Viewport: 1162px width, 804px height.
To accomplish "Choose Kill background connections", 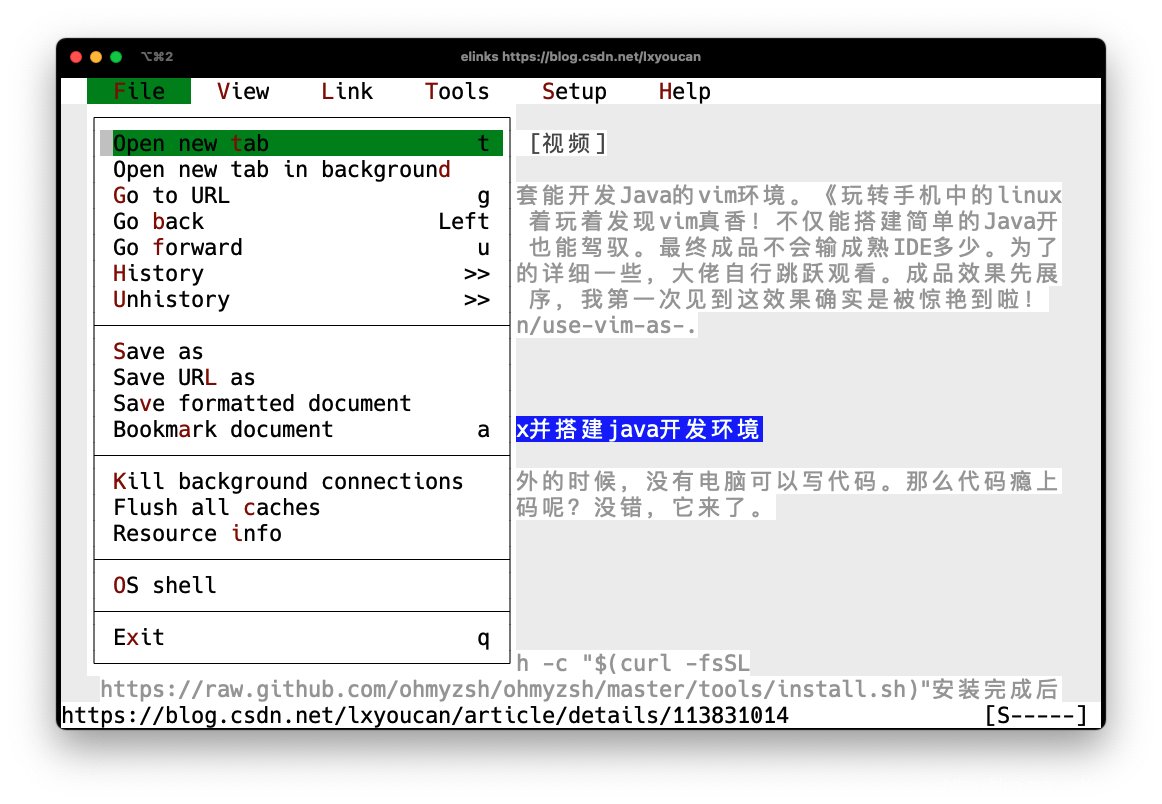I will point(302,482).
